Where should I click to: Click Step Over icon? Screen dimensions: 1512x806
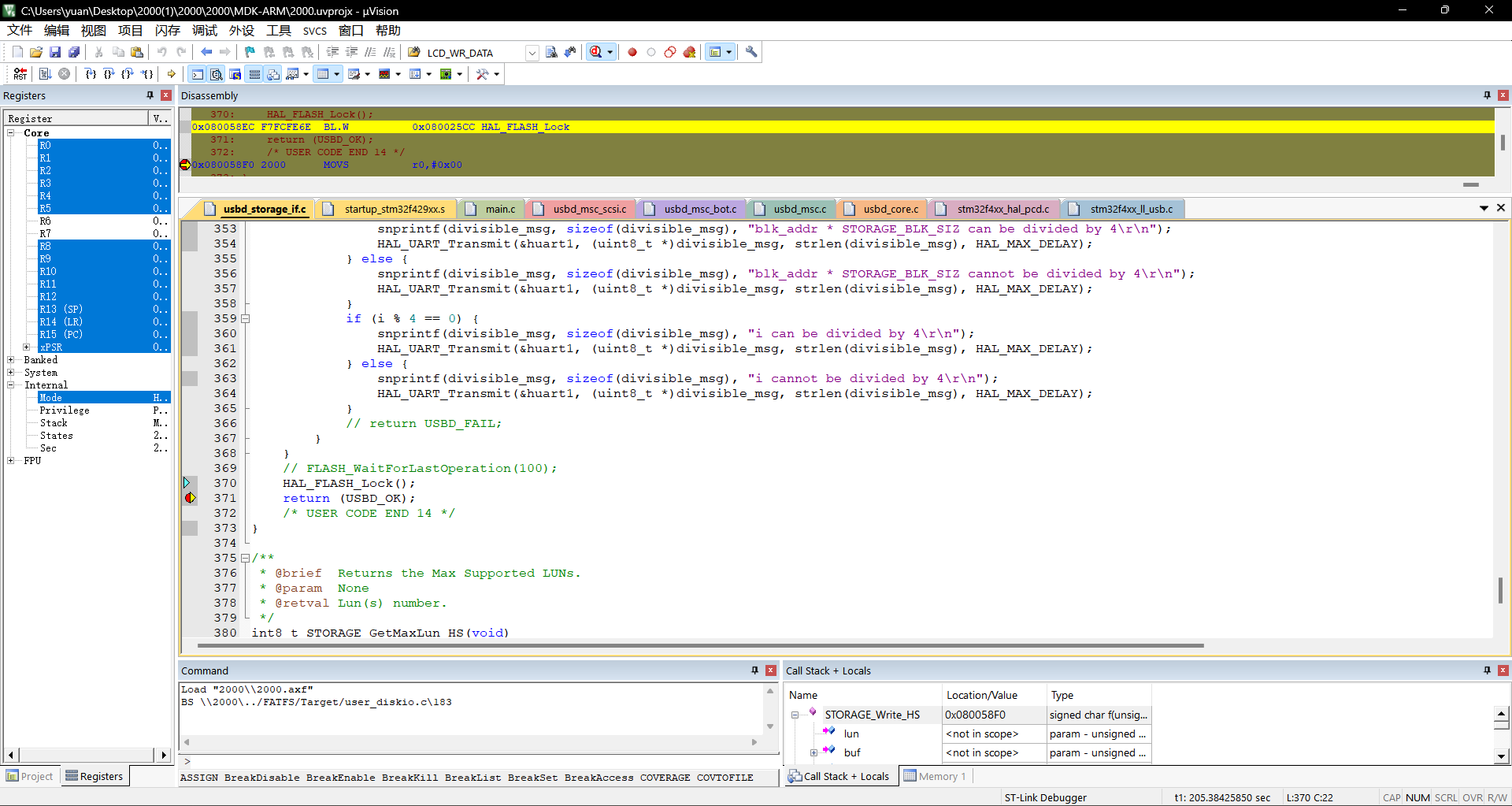click(109, 74)
